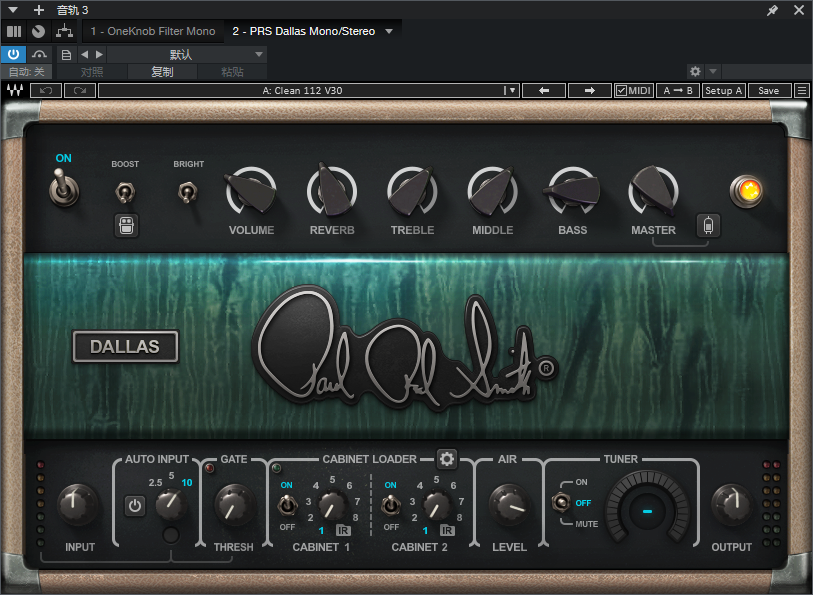Viewport: 813px width, 595px height.
Task: Expand the arrow next to settings gear
Action: pos(713,71)
